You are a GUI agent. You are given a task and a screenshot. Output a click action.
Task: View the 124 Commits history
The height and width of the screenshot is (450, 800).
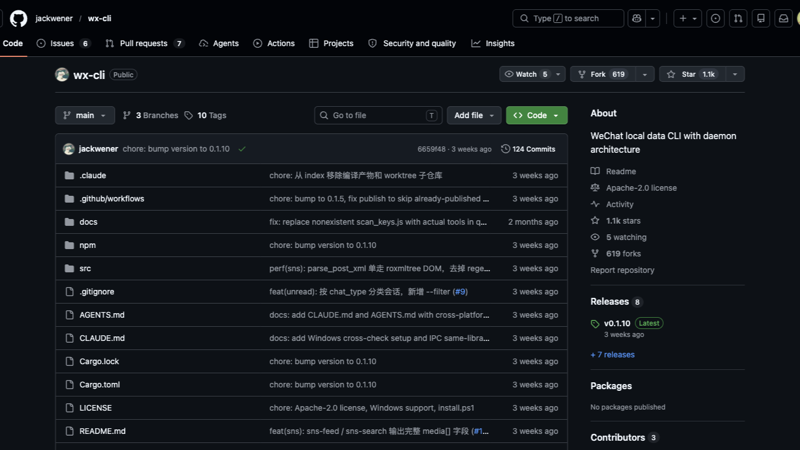529,149
